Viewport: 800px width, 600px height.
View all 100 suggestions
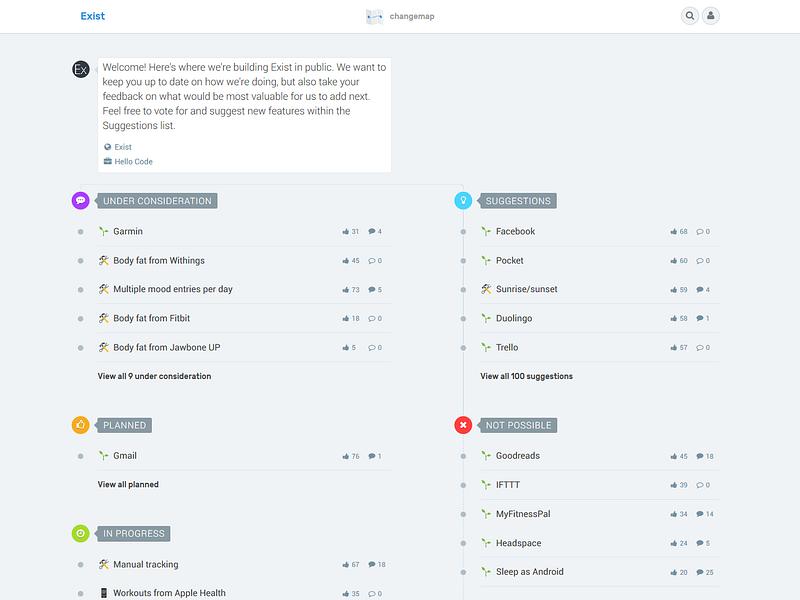pos(526,376)
